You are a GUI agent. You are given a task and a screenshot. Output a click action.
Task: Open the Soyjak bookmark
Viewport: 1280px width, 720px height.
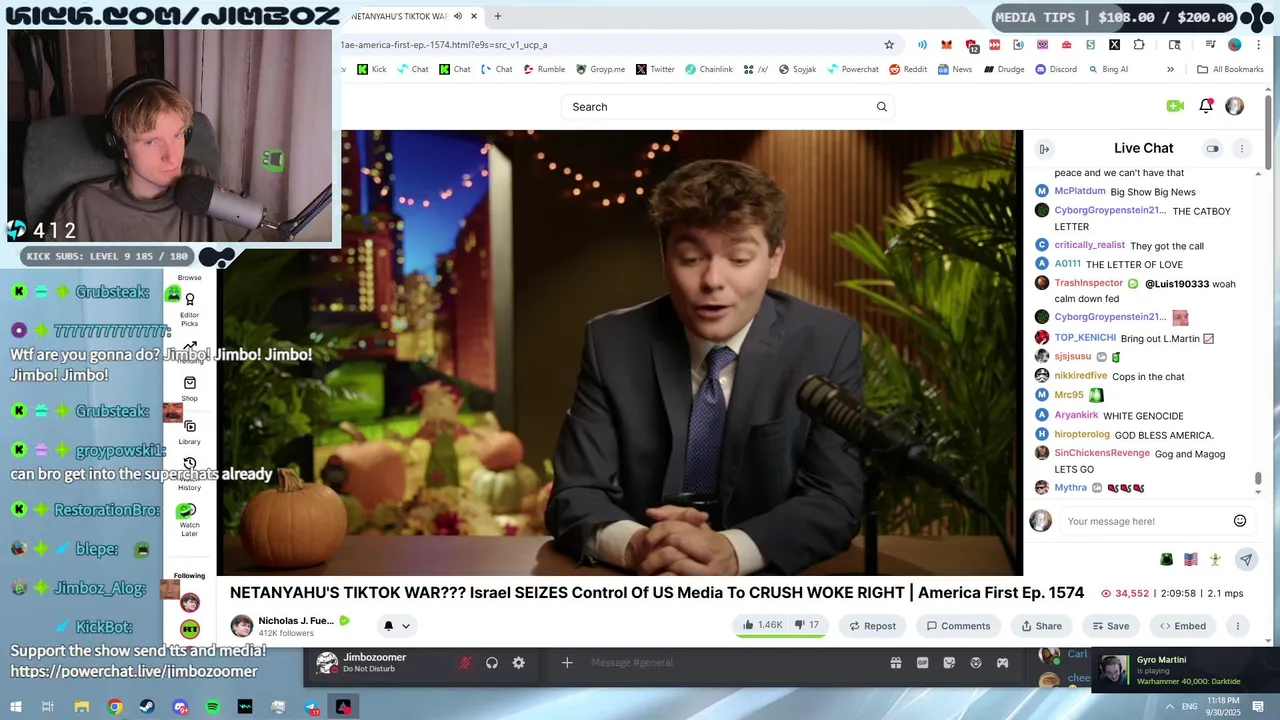click(797, 69)
